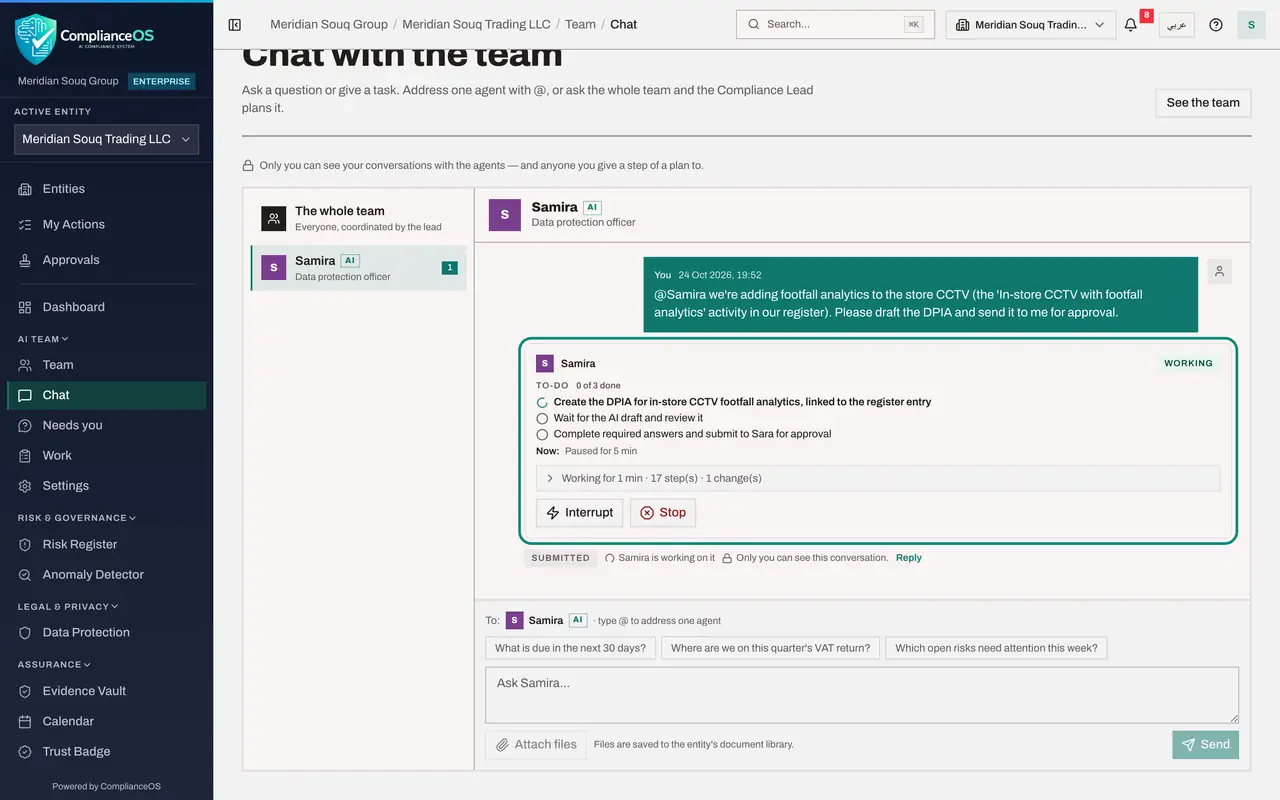Click the Reply link

pyautogui.click(x=909, y=558)
